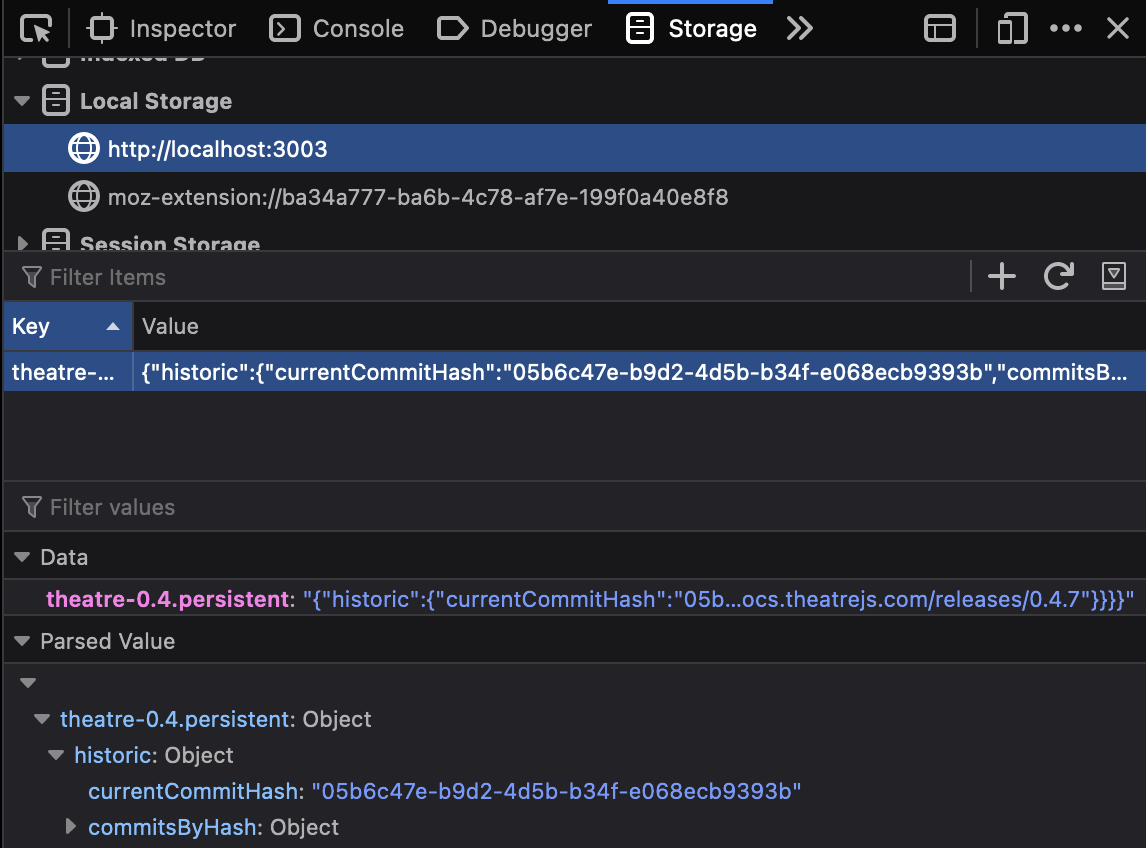Viewport: 1146px width, 848px height.
Task: Delete all items using the trash-panel icon
Action: pos(1113,276)
